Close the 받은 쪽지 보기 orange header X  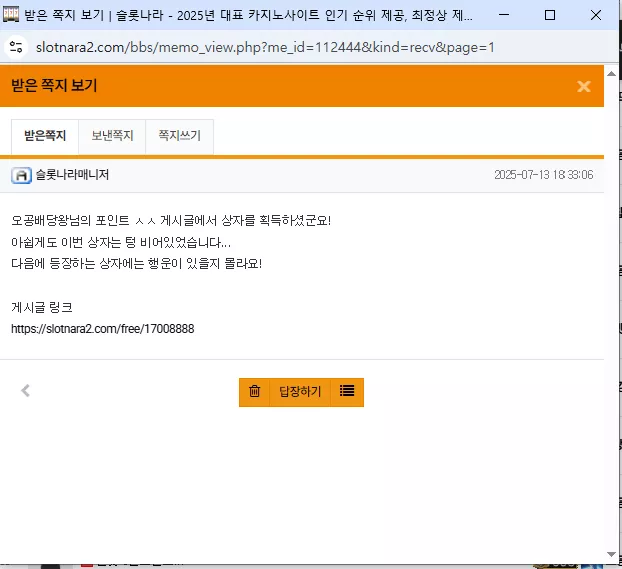point(584,86)
